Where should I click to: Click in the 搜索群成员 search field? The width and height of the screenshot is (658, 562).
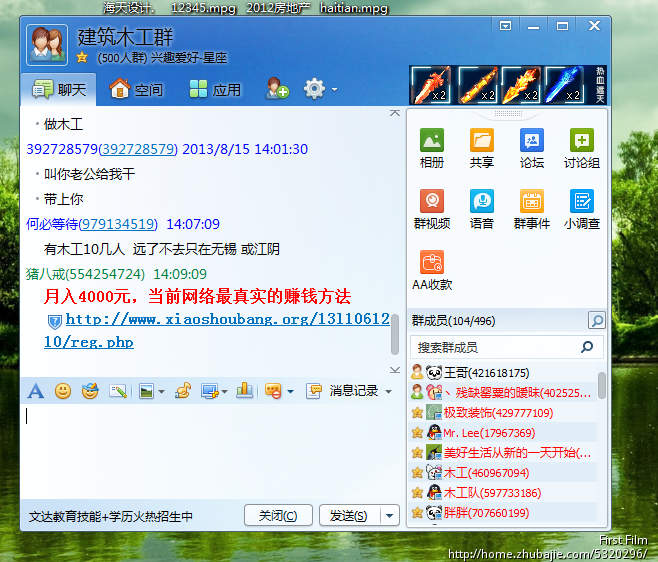point(497,347)
